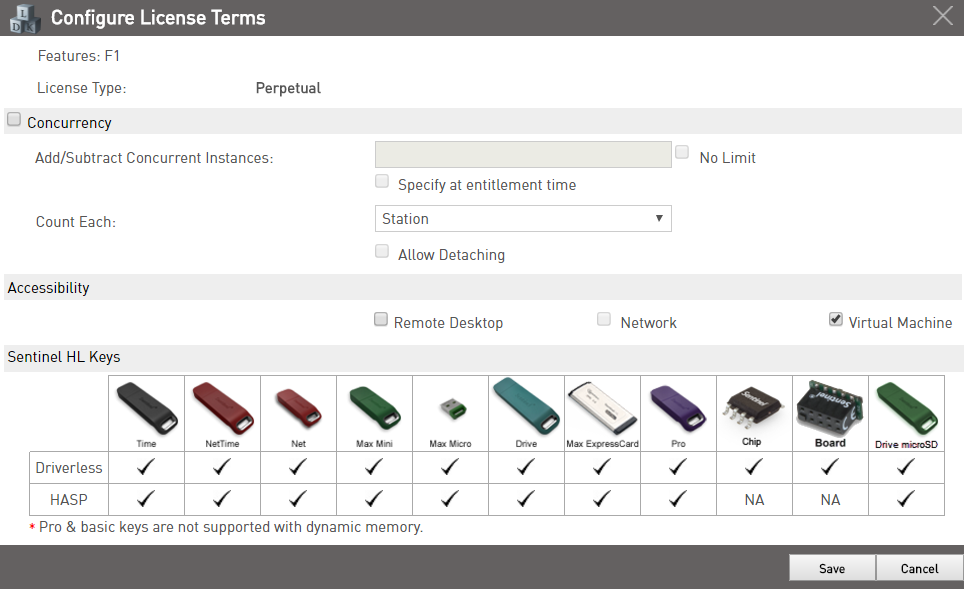Screen dimensions: 964x589
Task: Select the Sentinel Board icon
Action: coord(830,405)
